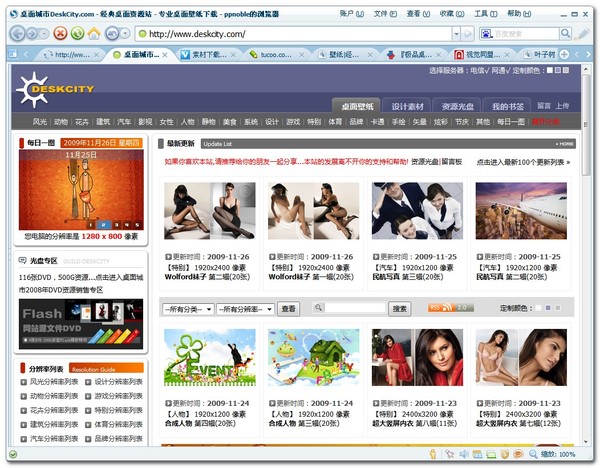
Task: Open the 工具(T) menu
Action: click(x=486, y=14)
